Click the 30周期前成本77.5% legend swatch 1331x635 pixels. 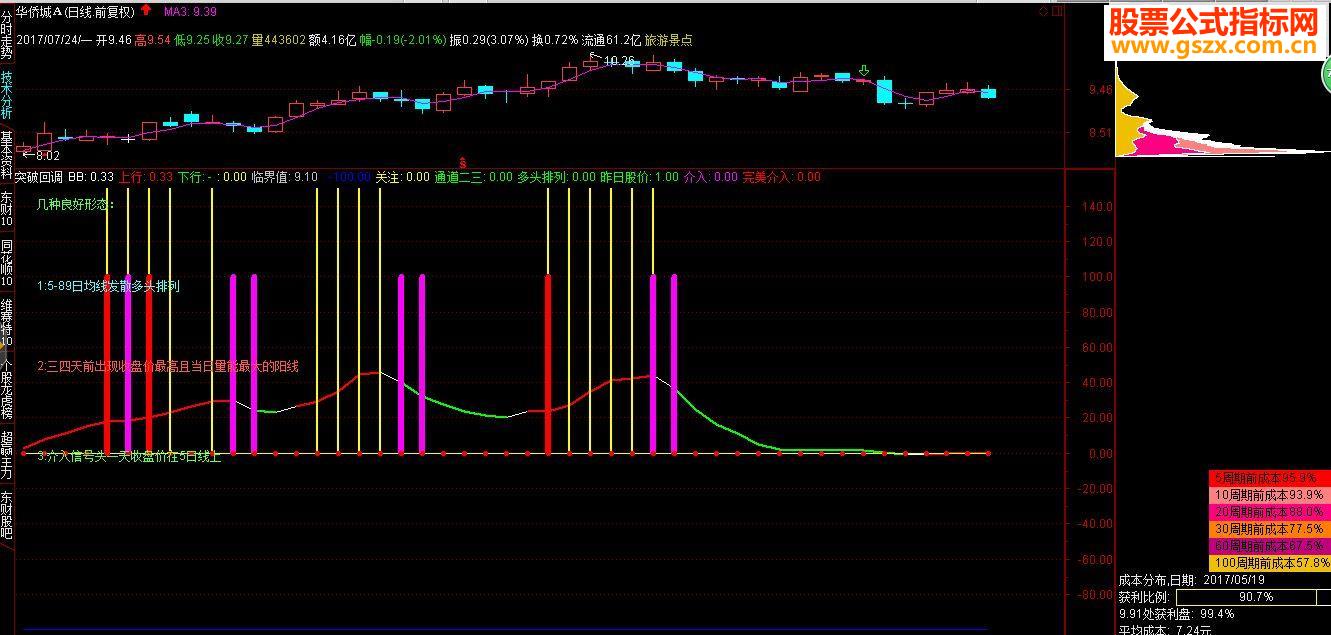1268,529
